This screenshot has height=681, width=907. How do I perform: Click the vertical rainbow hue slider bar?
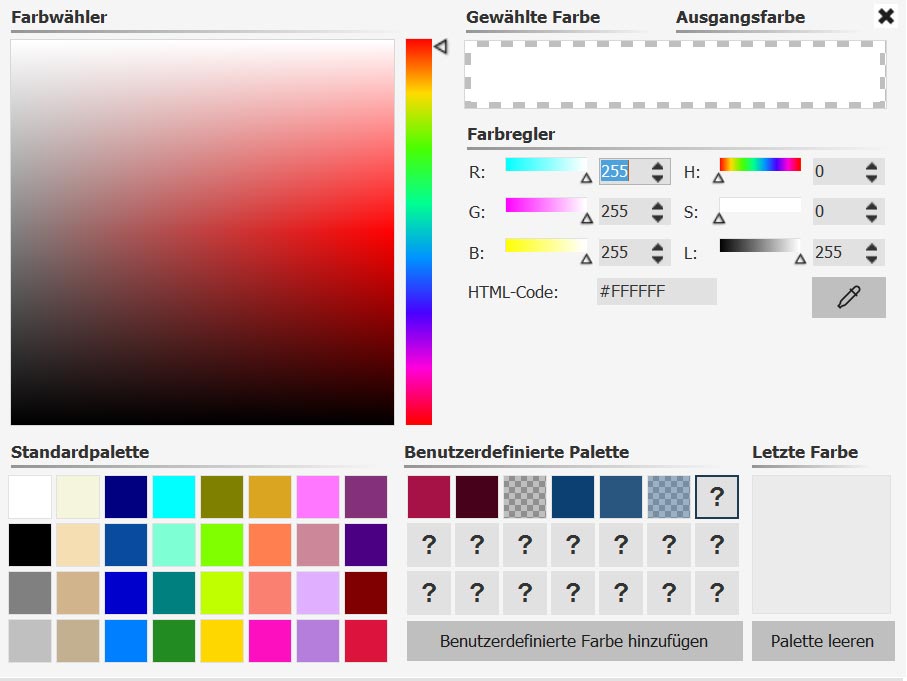[419, 232]
